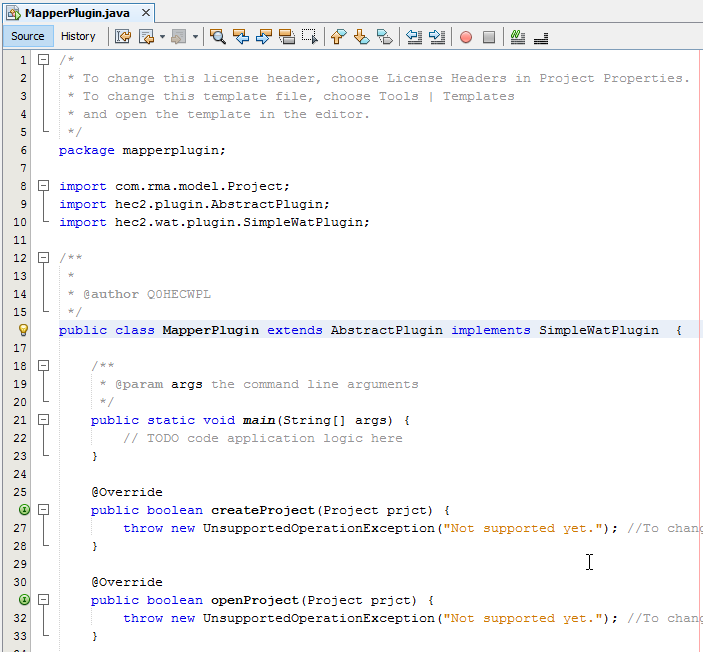The width and height of the screenshot is (703, 652).
Task: Switch to Source view
Action: click(x=28, y=36)
